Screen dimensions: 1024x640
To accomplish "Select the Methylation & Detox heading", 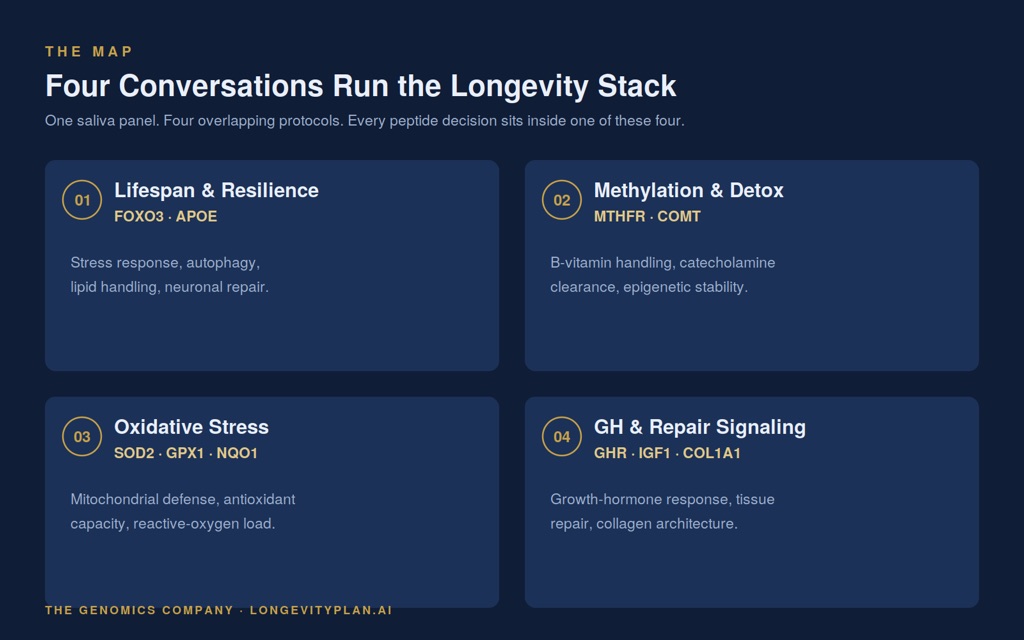I will [688, 190].
